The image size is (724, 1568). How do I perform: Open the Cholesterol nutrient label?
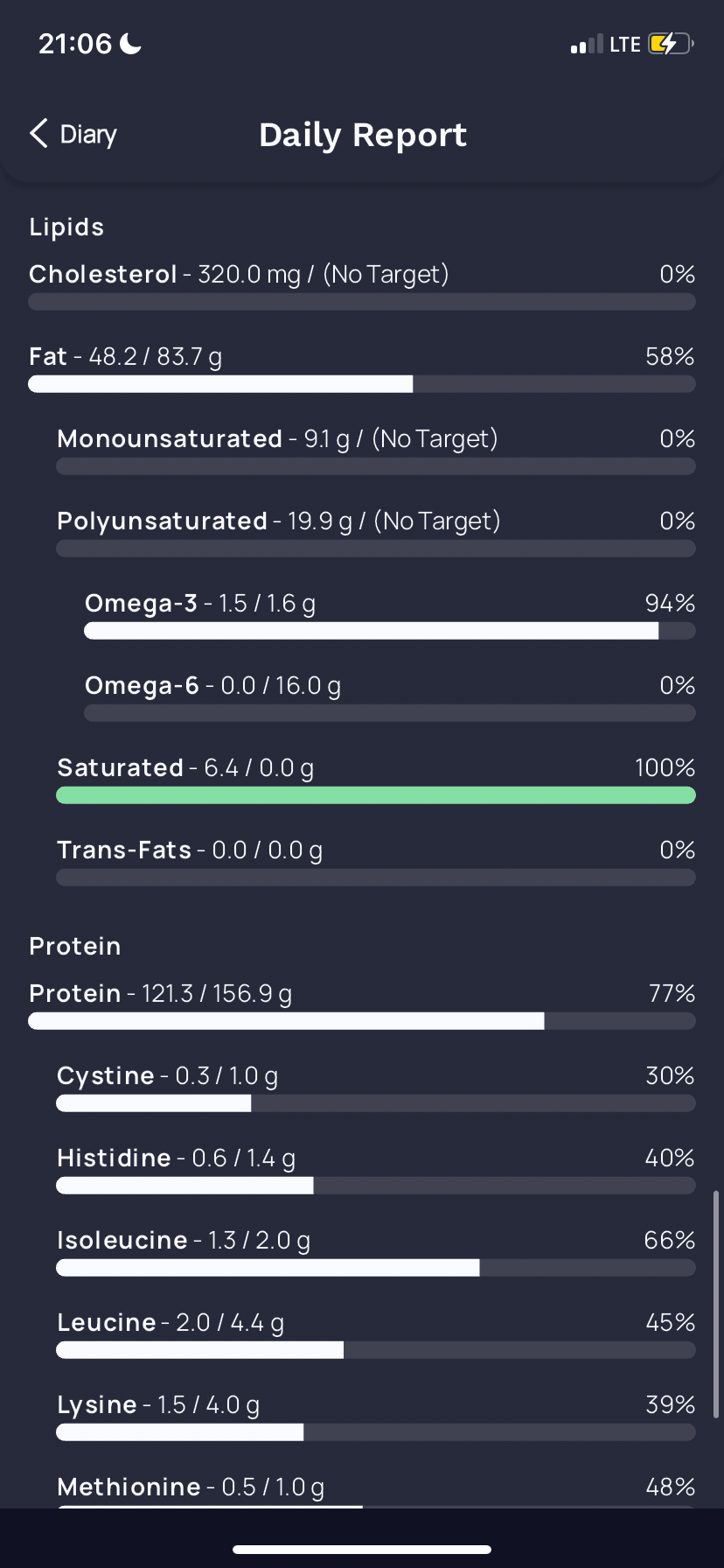coord(103,275)
